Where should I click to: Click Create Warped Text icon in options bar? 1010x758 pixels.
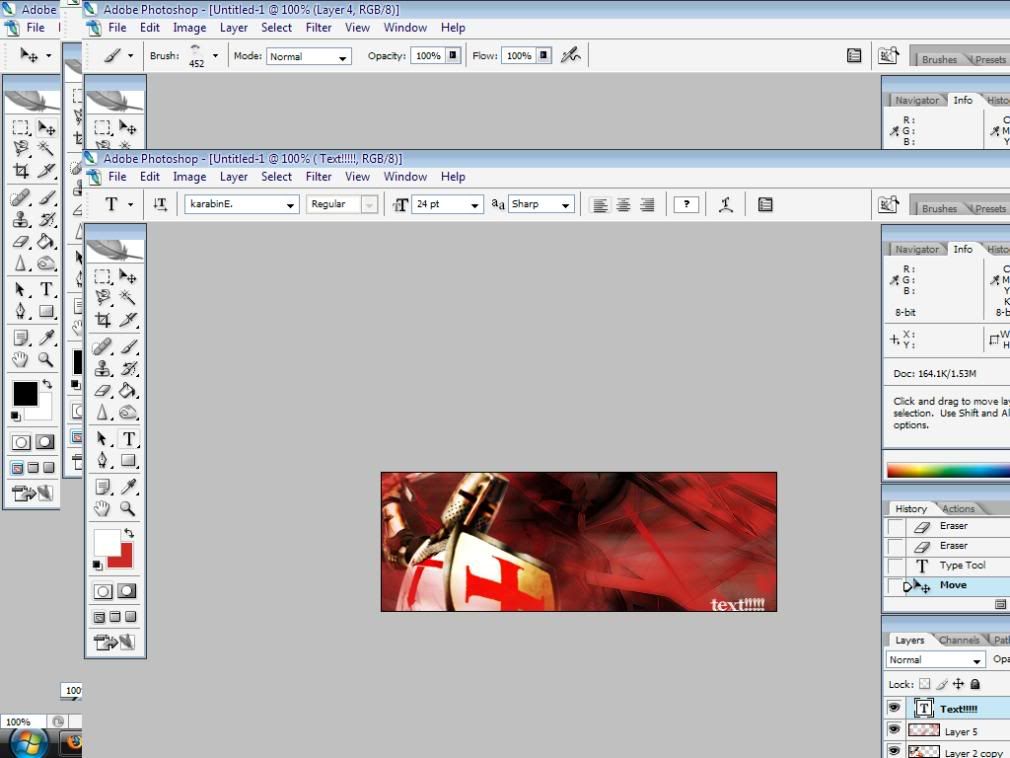tap(726, 205)
